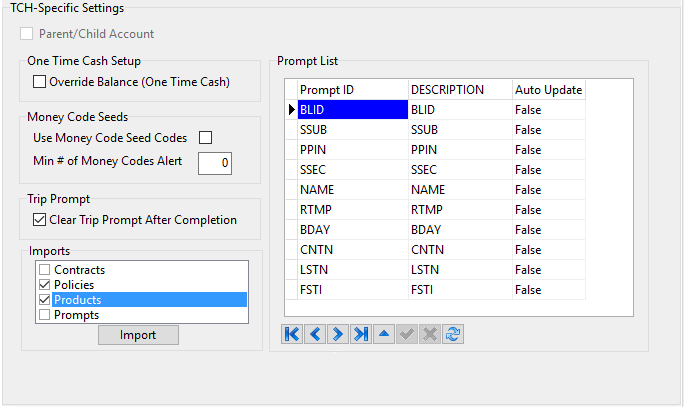Select the Products item in Imports list
The width and height of the screenshot is (684, 407).
pos(78,300)
